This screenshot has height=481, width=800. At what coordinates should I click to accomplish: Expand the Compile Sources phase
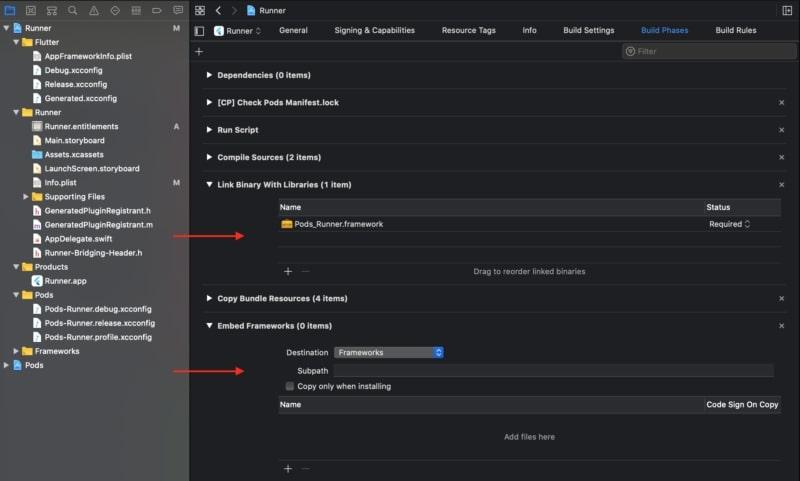(x=209, y=157)
